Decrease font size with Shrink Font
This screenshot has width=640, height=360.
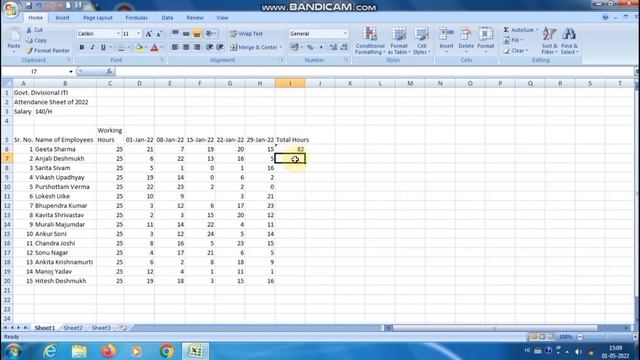pyautogui.click(x=159, y=34)
